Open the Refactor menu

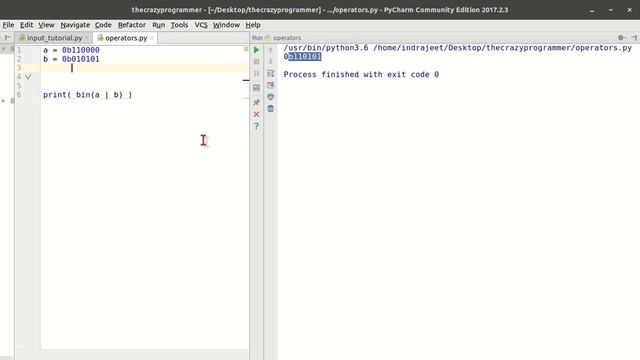132,25
